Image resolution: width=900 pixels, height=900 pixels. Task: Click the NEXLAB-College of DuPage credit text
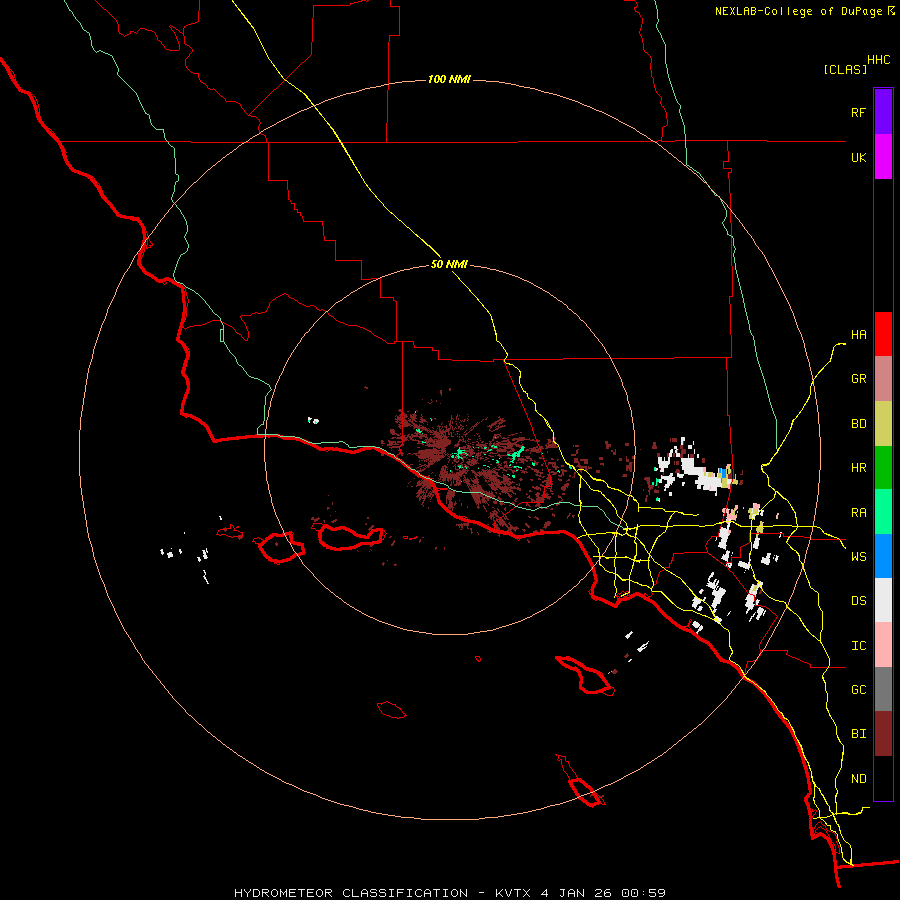pyautogui.click(x=798, y=11)
